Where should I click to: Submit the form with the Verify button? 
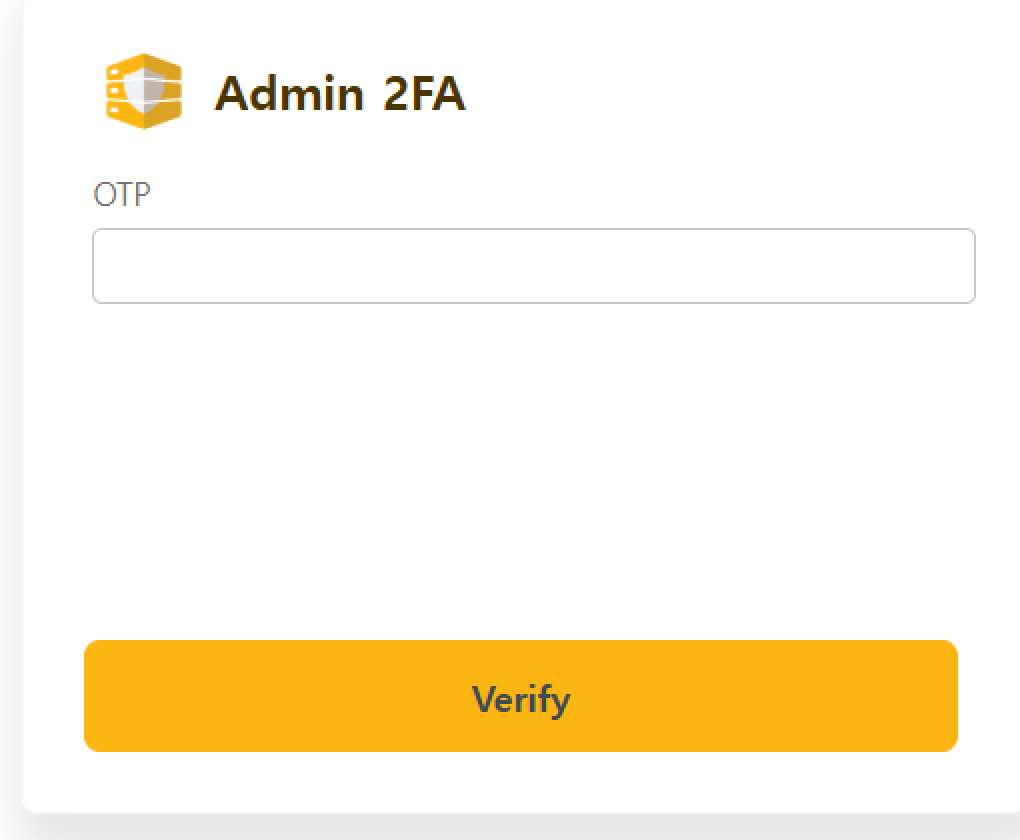pos(521,696)
